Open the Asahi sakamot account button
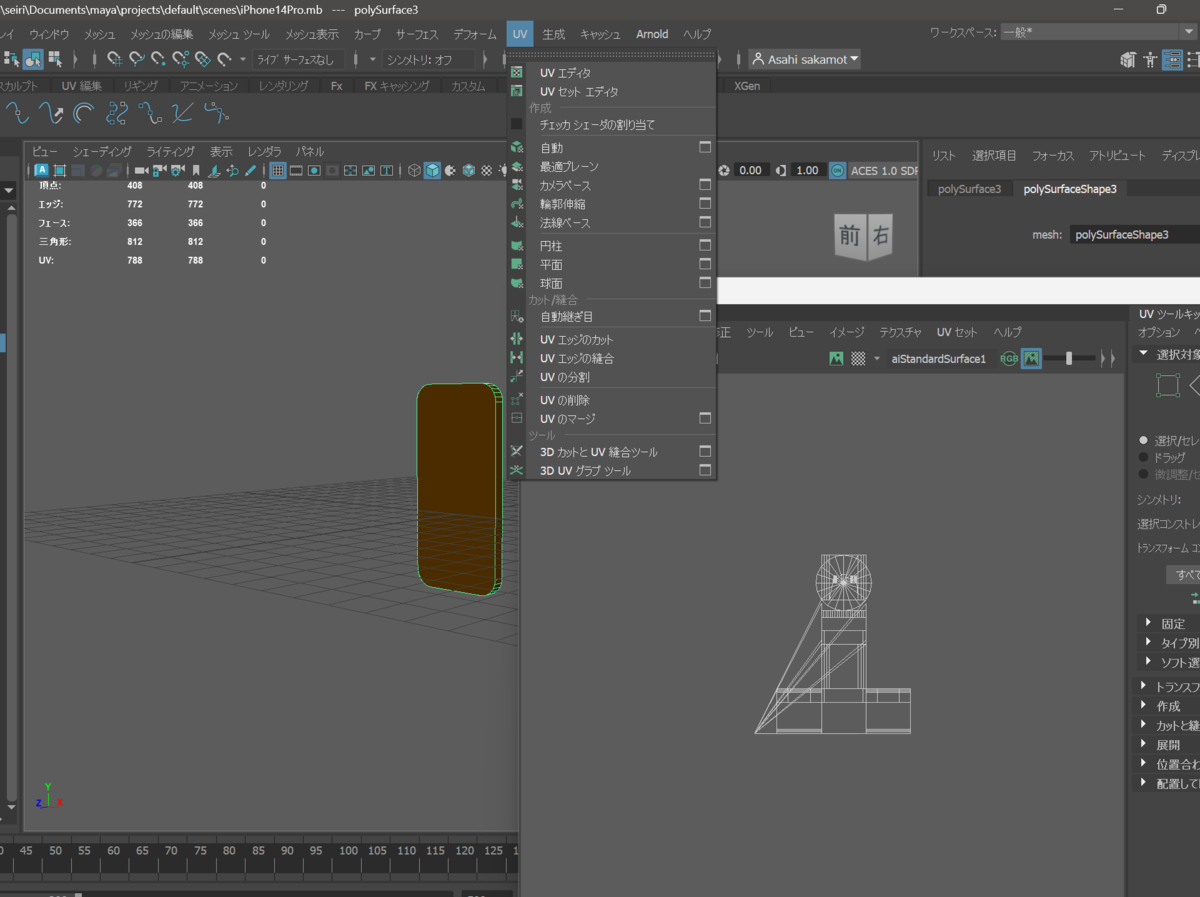The image size is (1200, 897). [x=805, y=59]
